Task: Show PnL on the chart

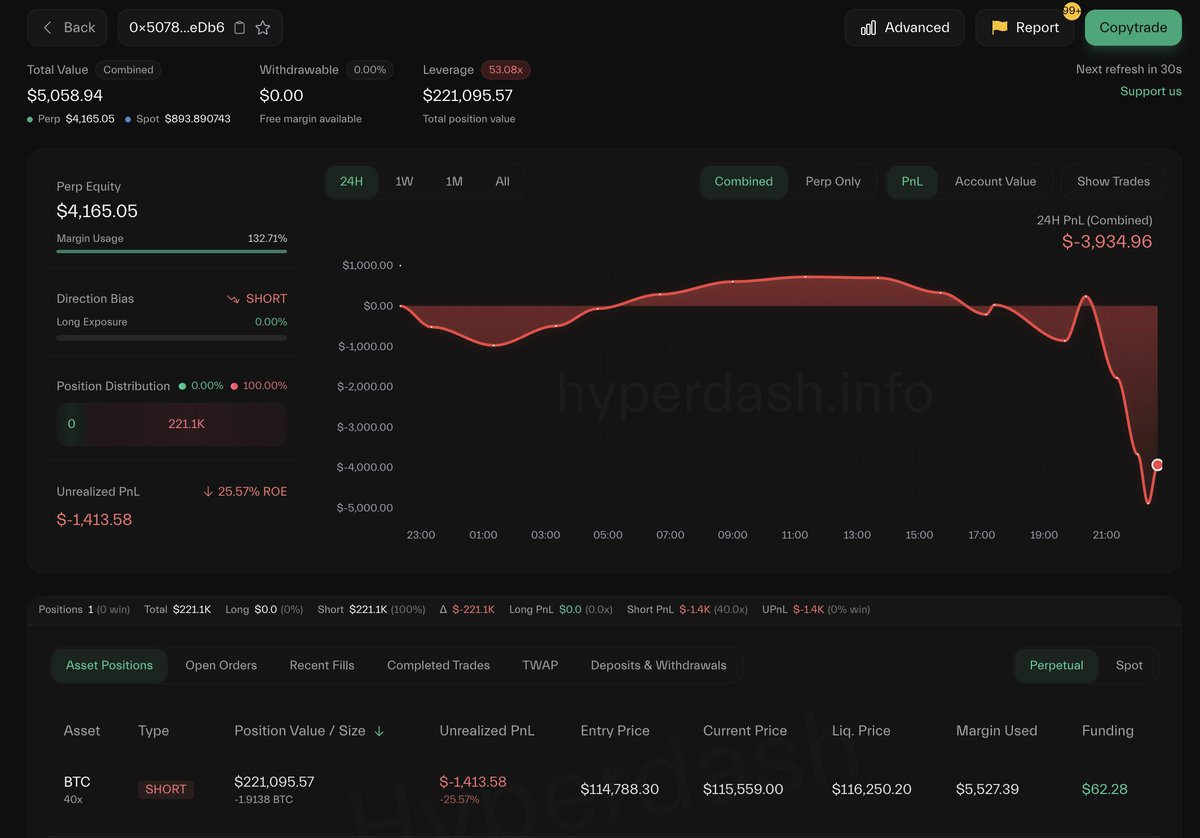Action: coord(912,182)
